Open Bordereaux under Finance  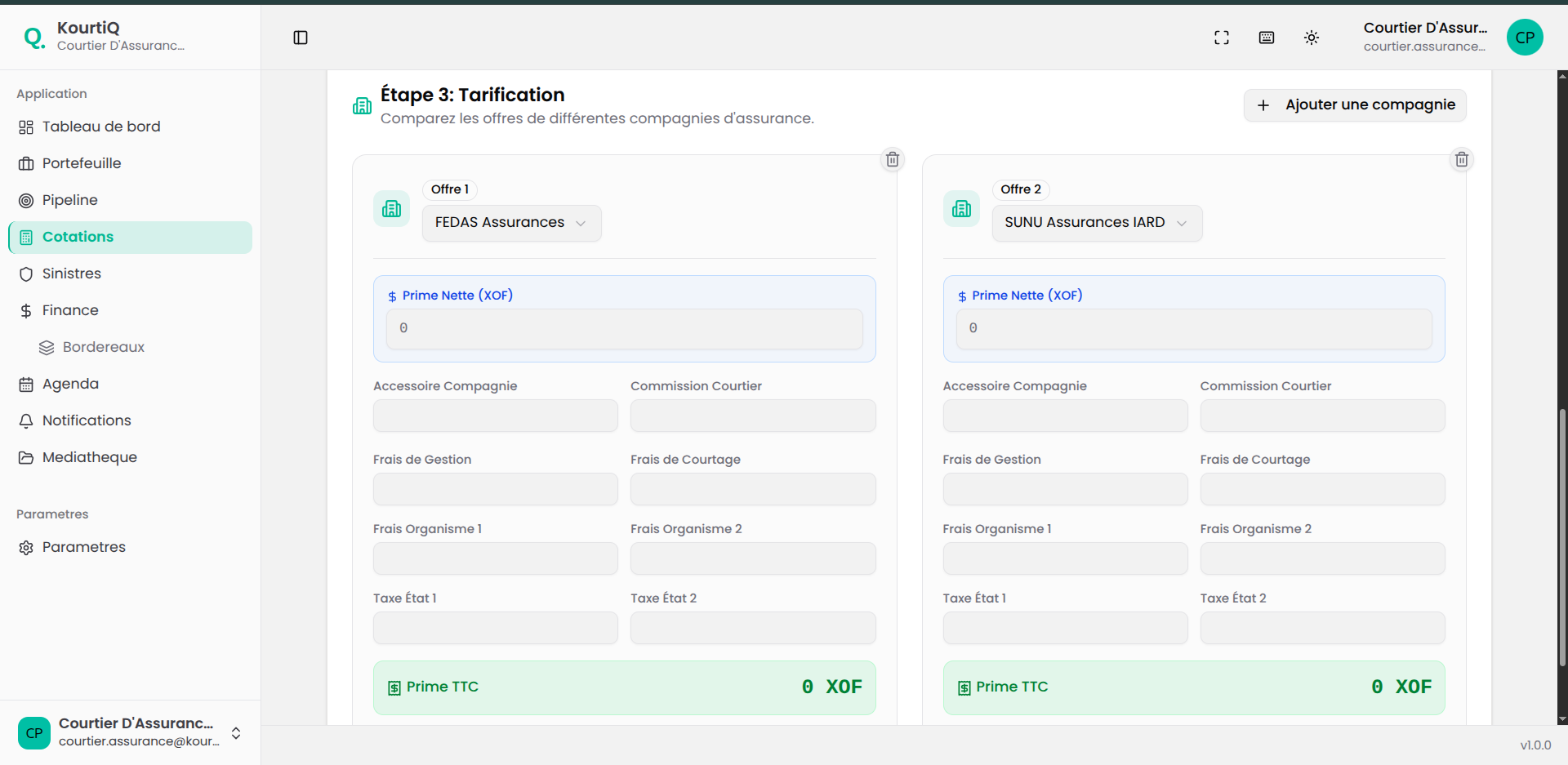pos(103,347)
